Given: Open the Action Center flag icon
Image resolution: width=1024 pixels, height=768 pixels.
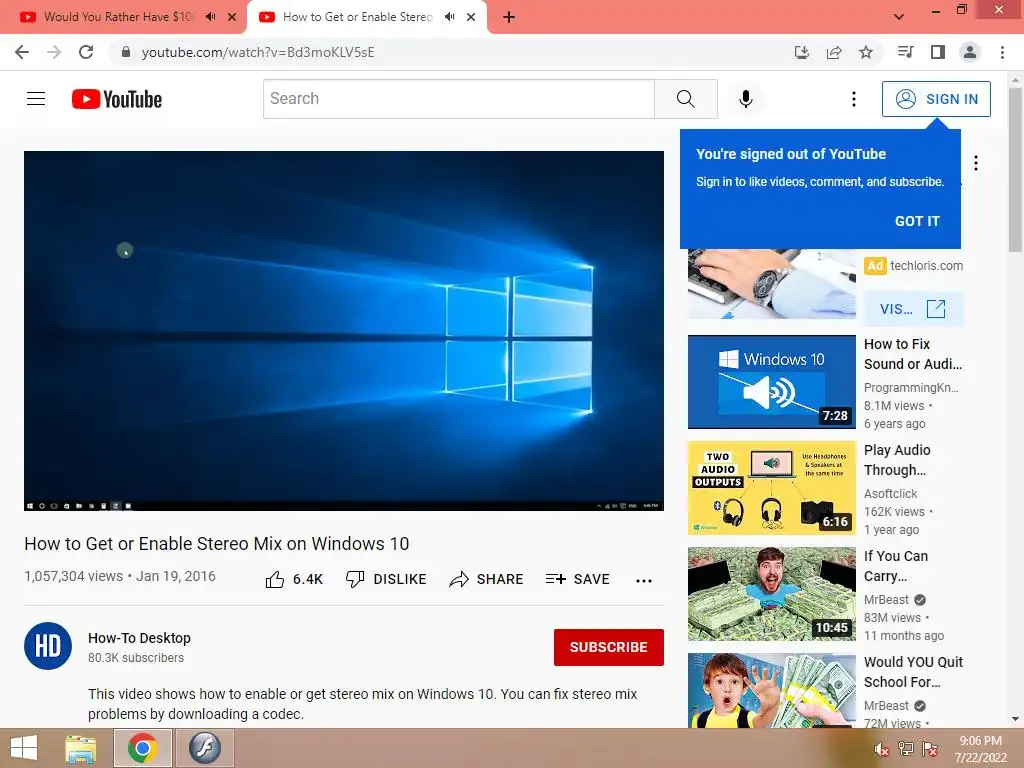Looking at the screenshot, I should [930, 749].
